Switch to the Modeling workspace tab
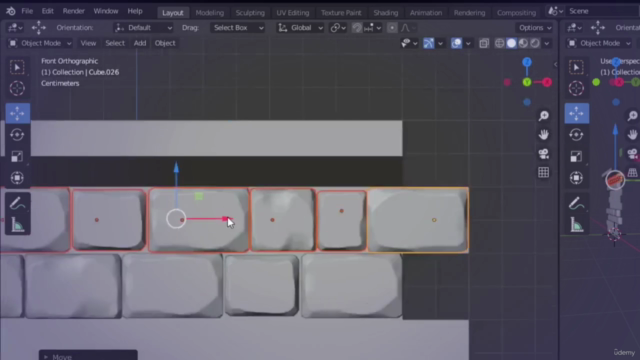The height and width of the screenshot is (360, 640). 209,13
